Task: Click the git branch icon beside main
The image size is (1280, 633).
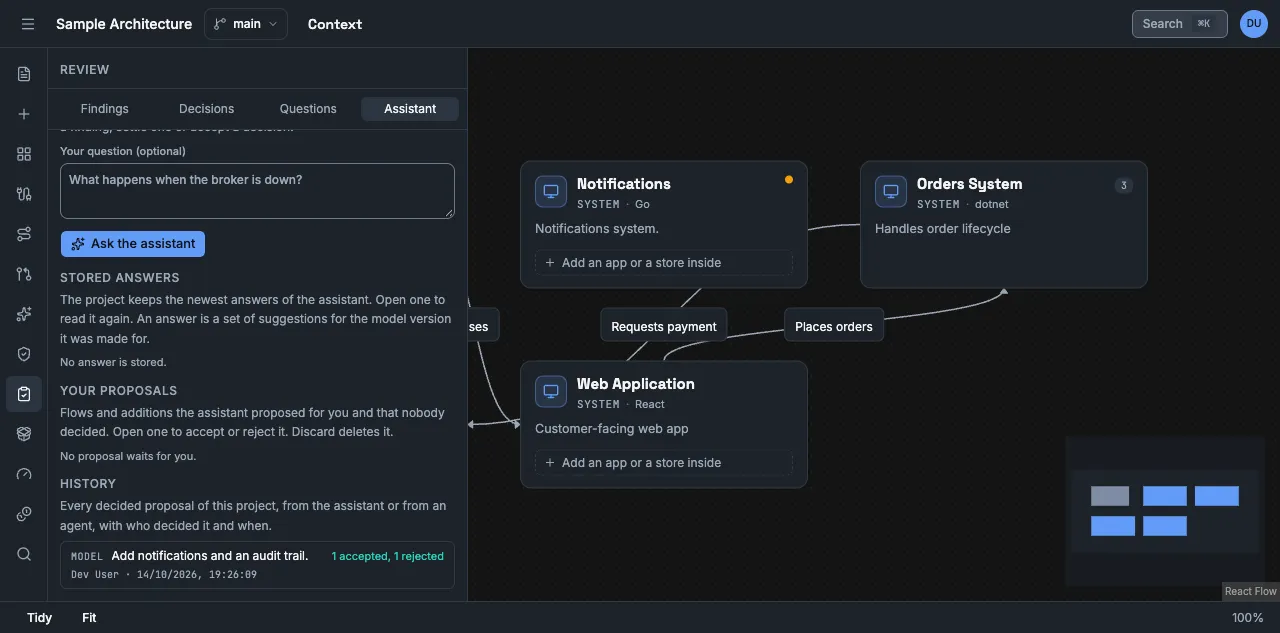Action: pyautogui.click(x=220, y=24)
